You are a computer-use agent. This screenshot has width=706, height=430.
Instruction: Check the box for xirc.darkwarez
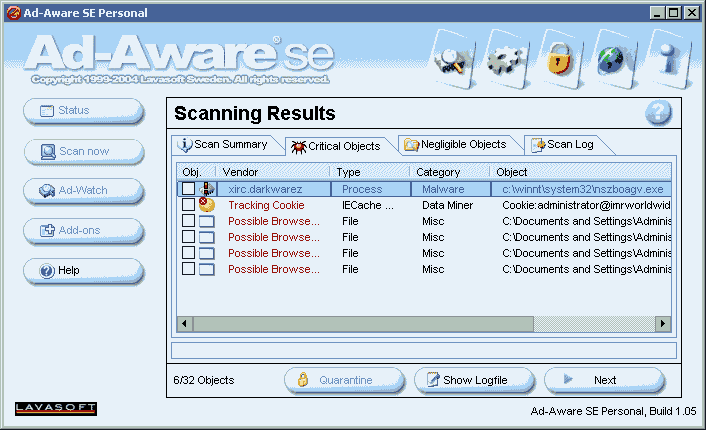coord(188,189)
